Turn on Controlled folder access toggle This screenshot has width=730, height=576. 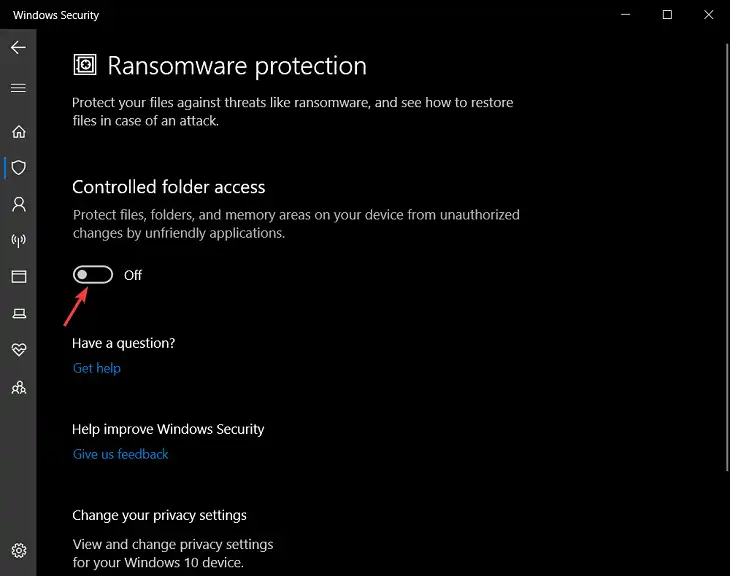click(x=93, y=275)
